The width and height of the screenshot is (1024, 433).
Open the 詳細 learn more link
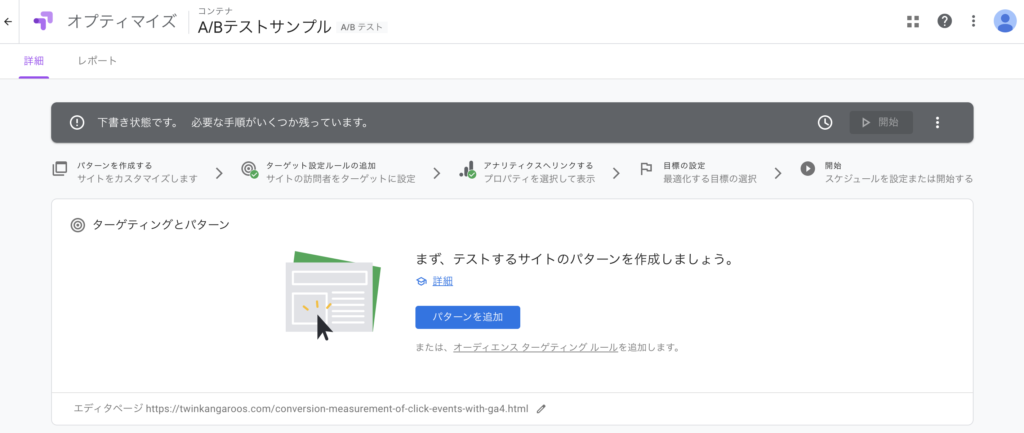443,281
